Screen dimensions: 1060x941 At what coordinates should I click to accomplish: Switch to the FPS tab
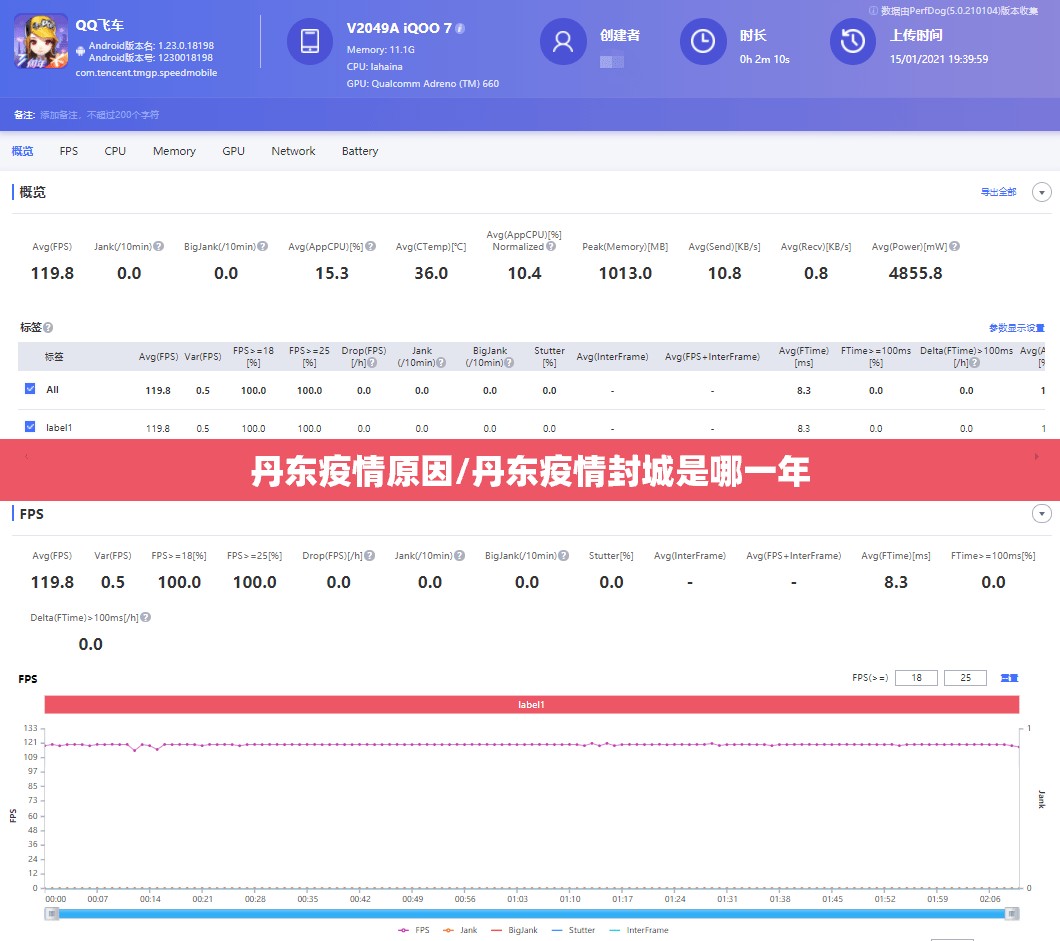tap(69, 151)
